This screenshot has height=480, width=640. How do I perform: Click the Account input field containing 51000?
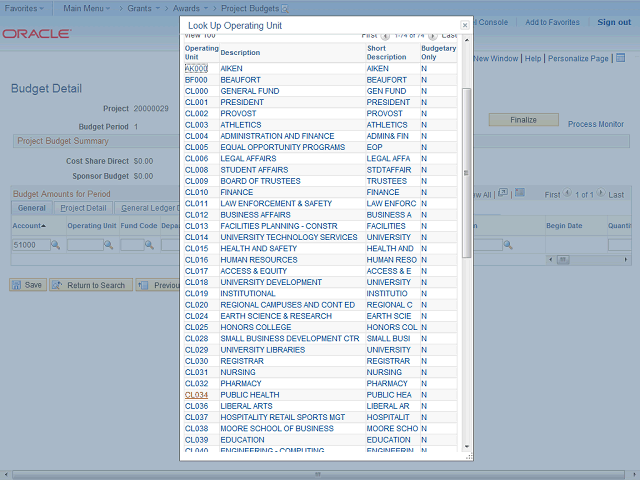31,245
